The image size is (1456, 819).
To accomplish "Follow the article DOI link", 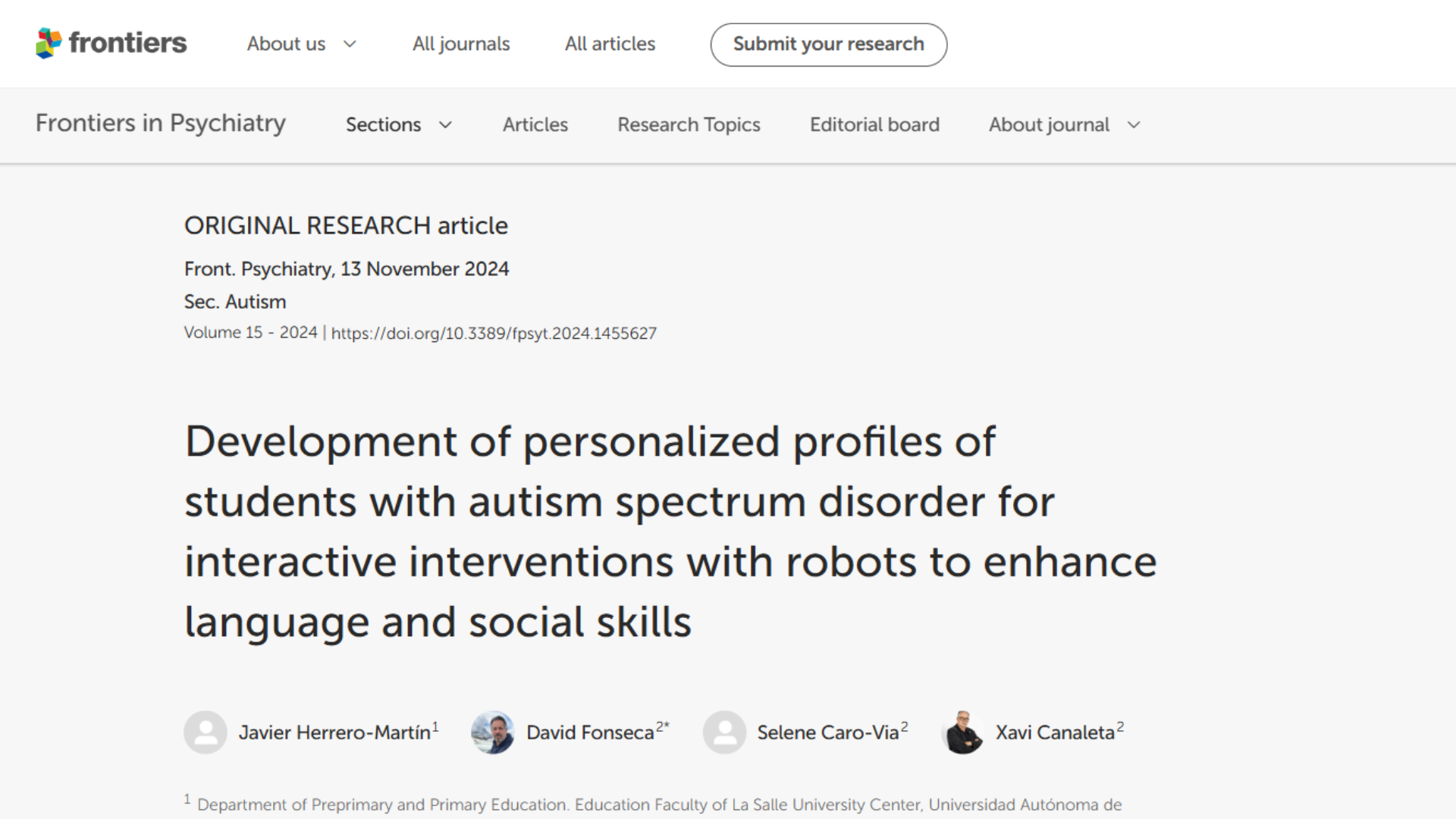I will 494,334.
